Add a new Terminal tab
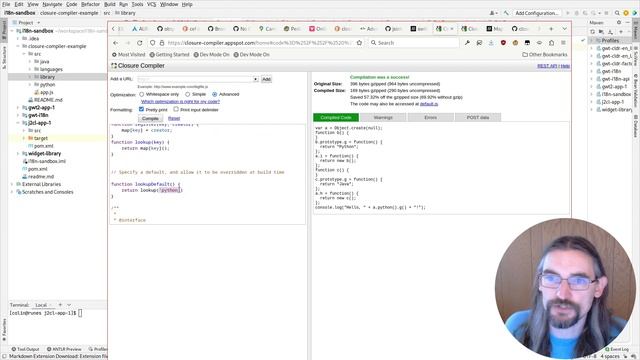 point(60,305)
